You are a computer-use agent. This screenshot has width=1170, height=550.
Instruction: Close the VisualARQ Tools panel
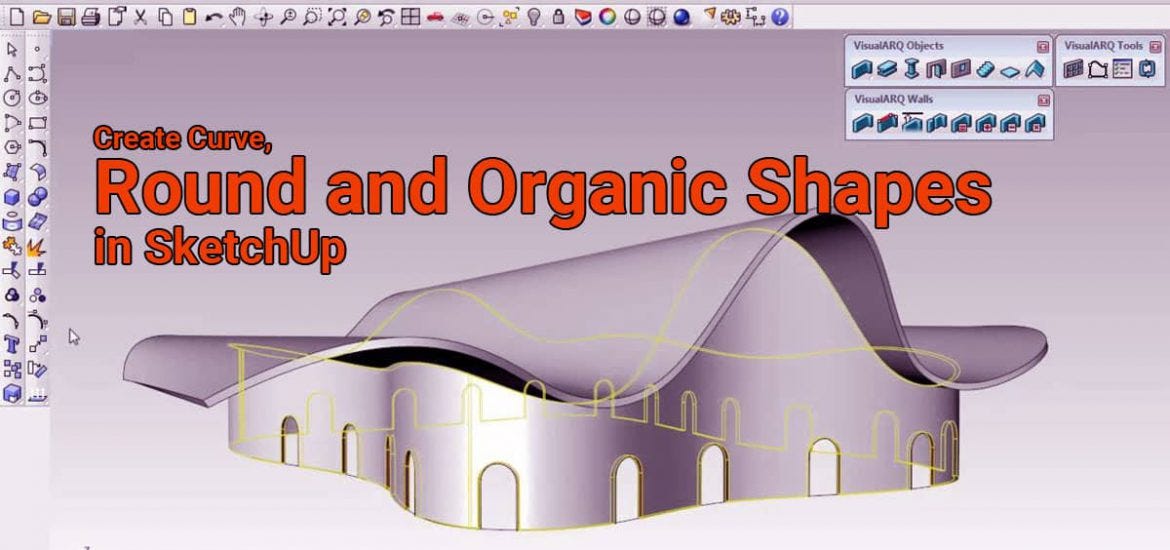click(x=1154, y=46)
